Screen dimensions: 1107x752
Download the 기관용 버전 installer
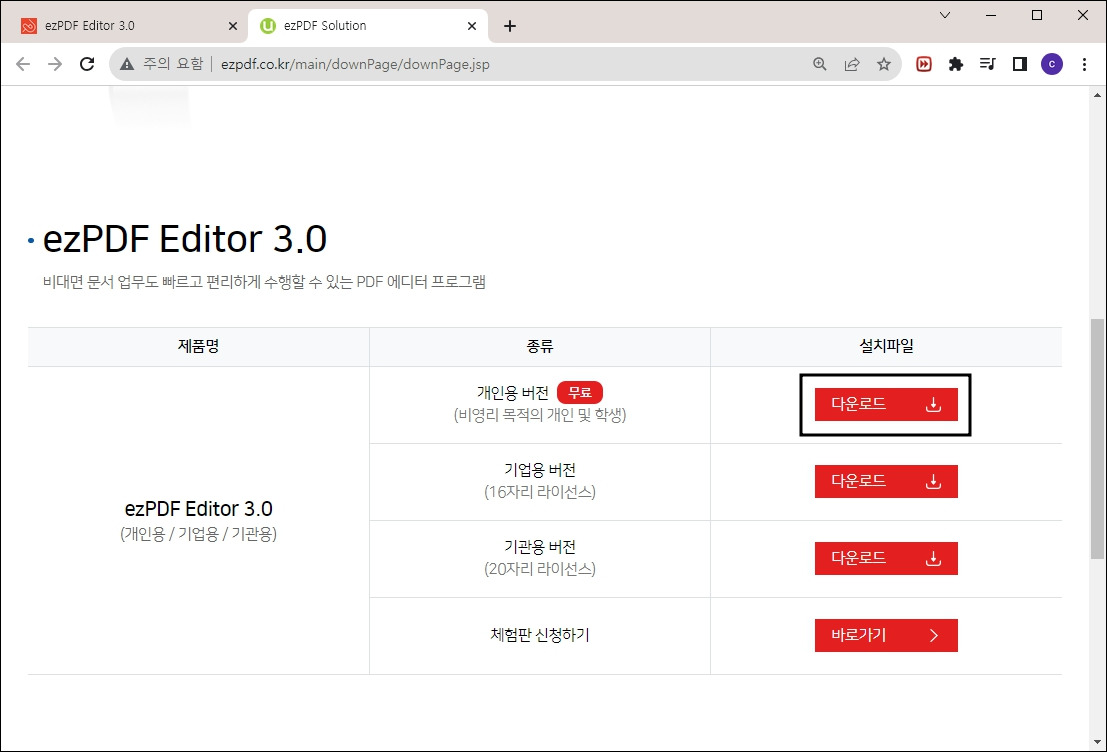point(884,558)
